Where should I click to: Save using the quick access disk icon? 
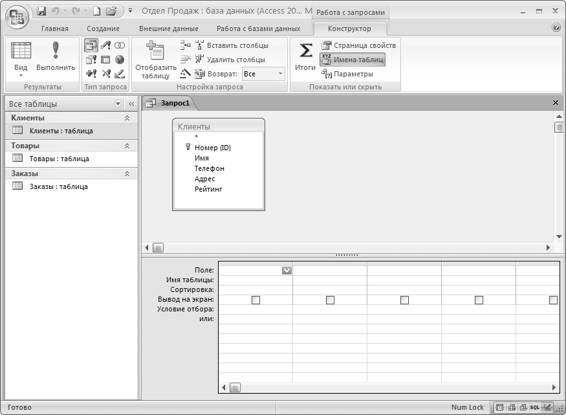42,11
